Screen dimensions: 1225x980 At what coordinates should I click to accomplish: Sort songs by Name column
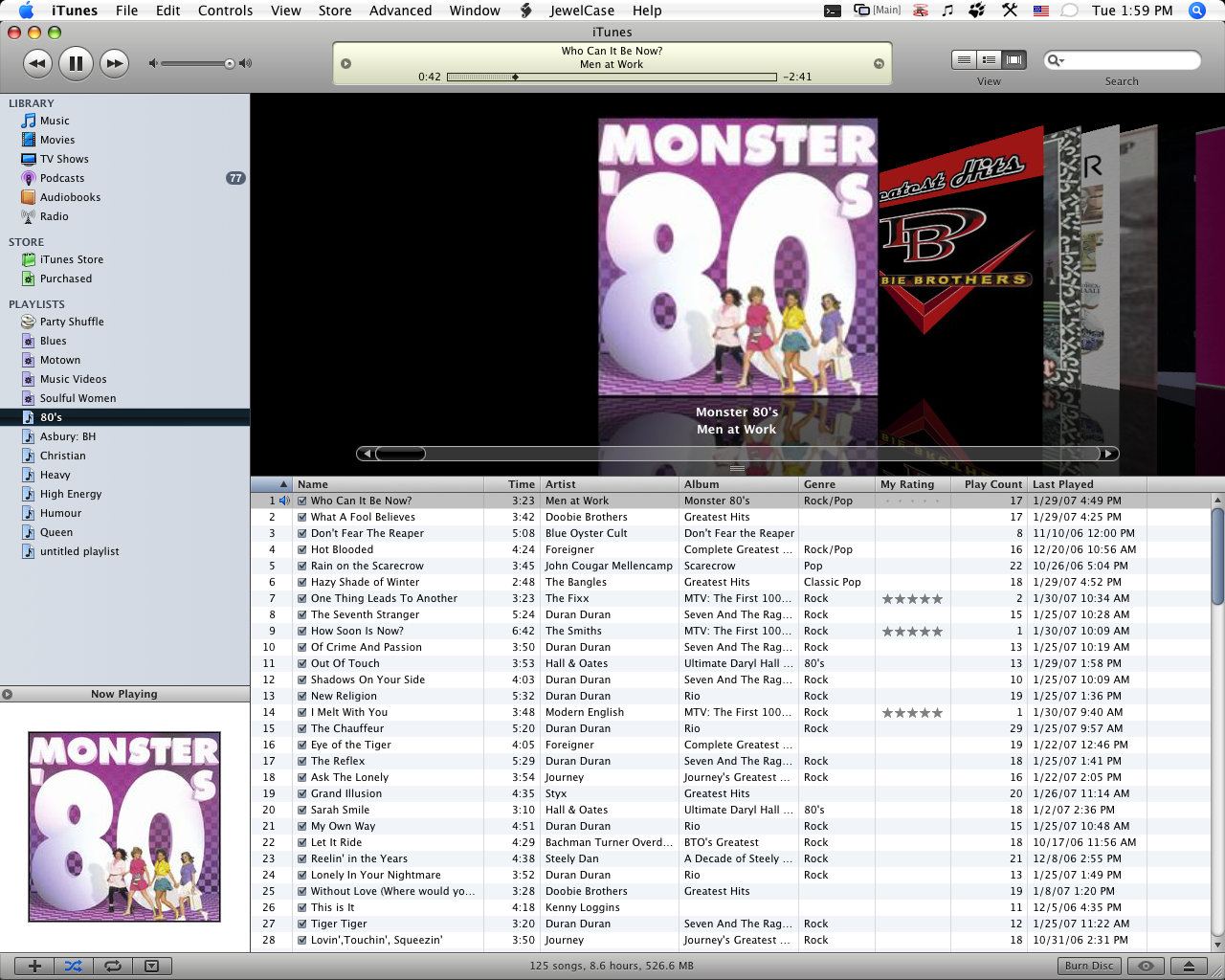[388, 484]
